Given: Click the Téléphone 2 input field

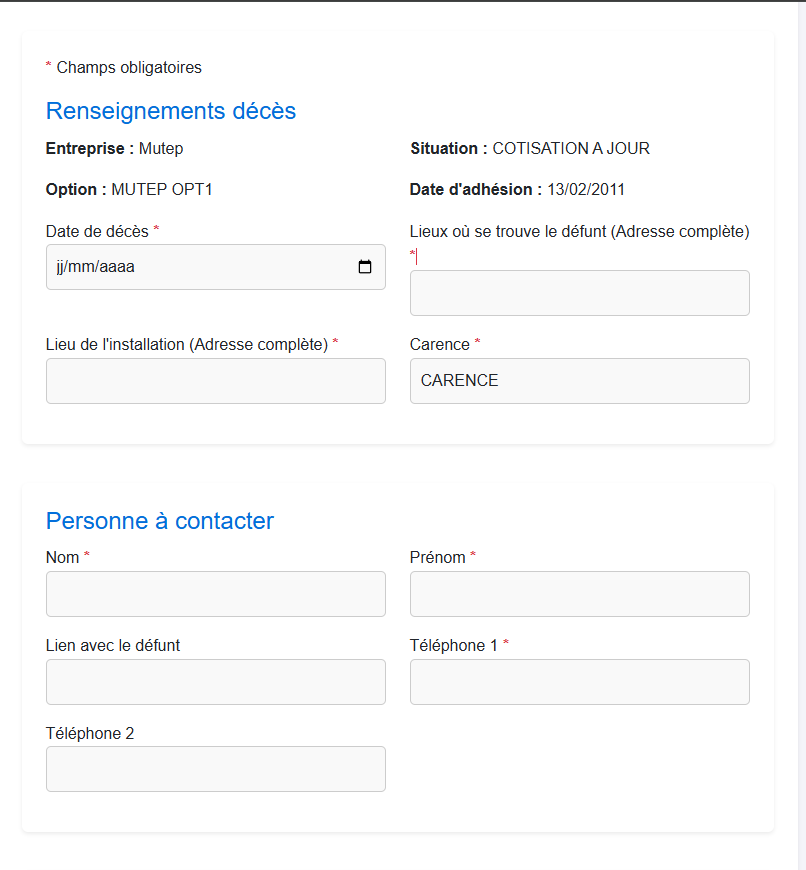Looking at the screenshot, I should [215, 768].
